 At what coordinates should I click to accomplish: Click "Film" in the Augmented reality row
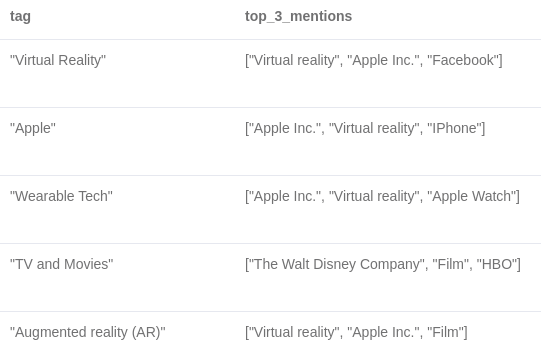tap(445, 332)
